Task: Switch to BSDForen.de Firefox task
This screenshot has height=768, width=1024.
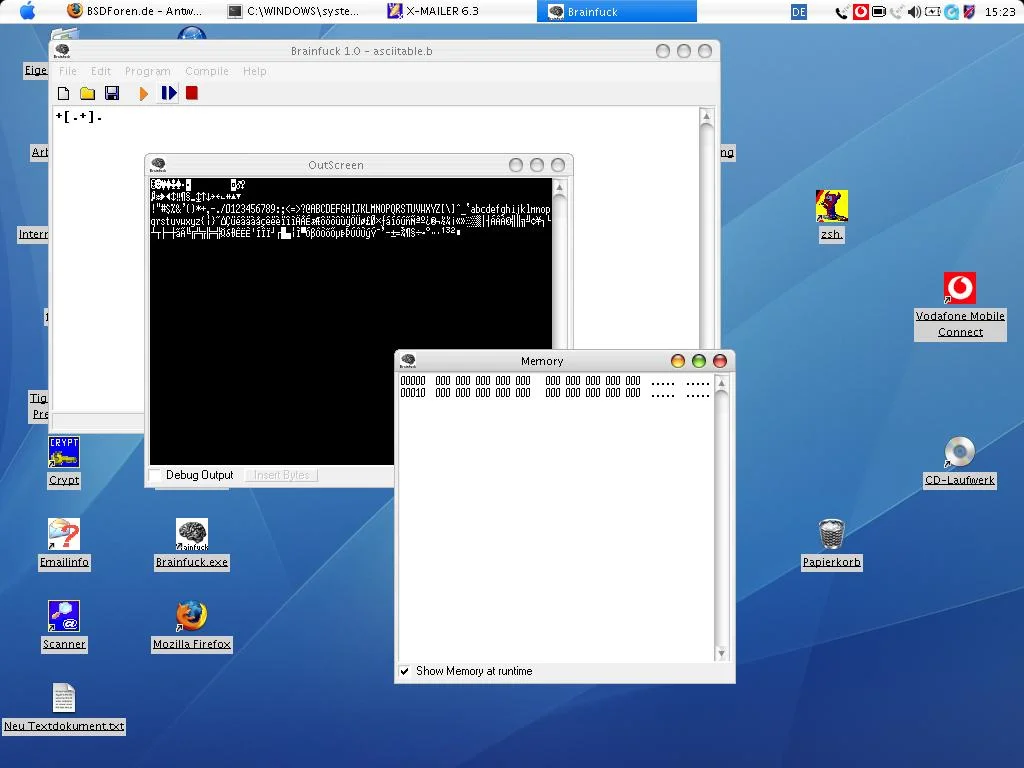Action: tap(135, 11)
